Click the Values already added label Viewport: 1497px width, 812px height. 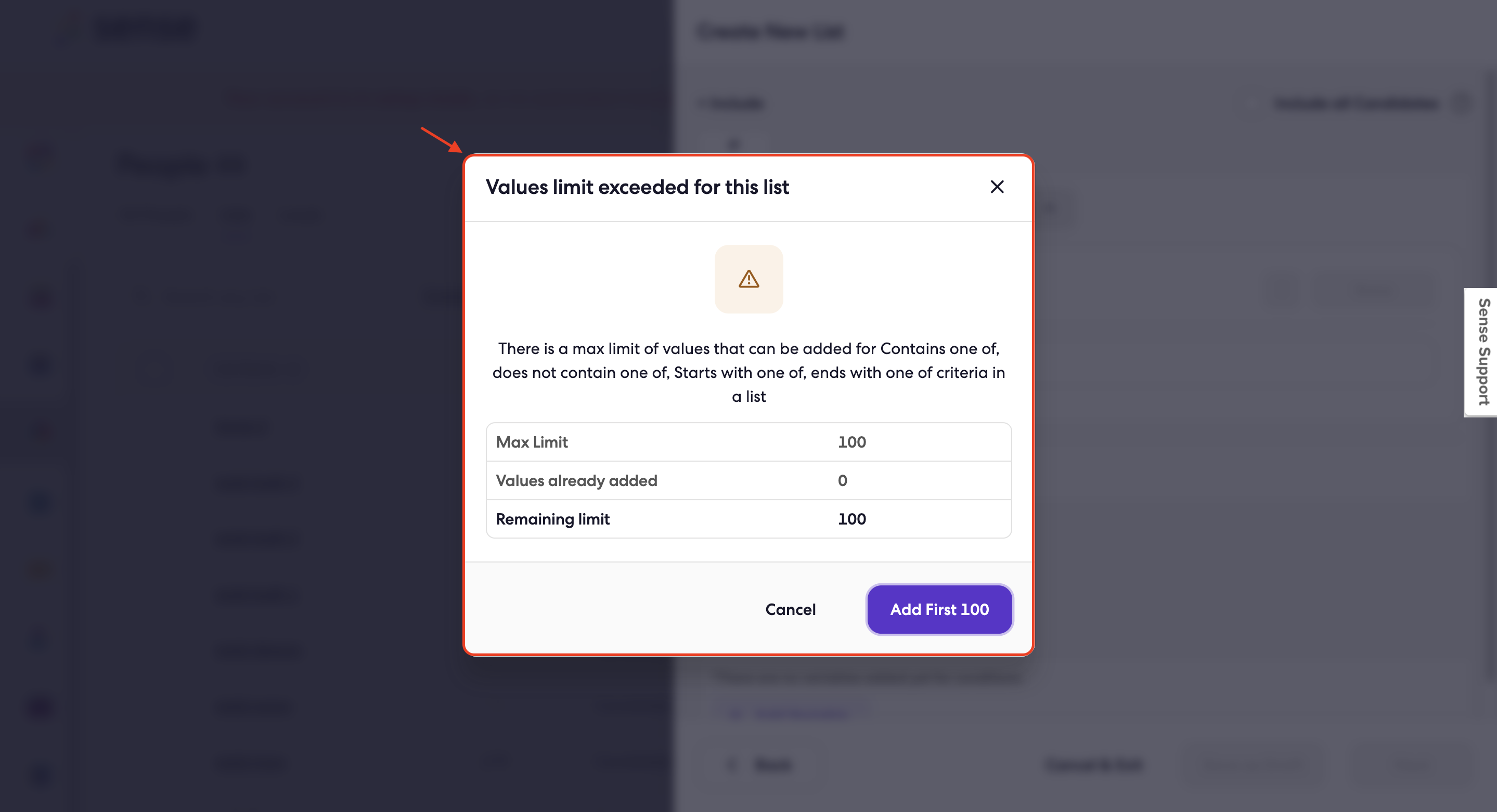pos(576,480)
